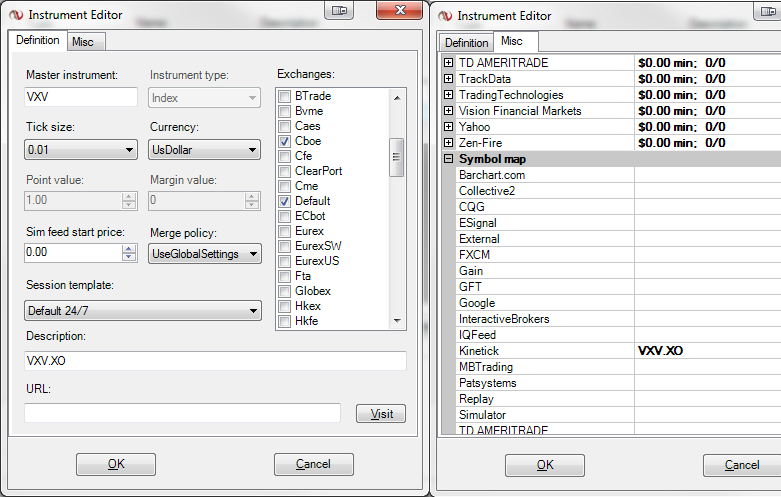781x497 pixels.
Task: Click the URL input field
Action: [182, 413]
